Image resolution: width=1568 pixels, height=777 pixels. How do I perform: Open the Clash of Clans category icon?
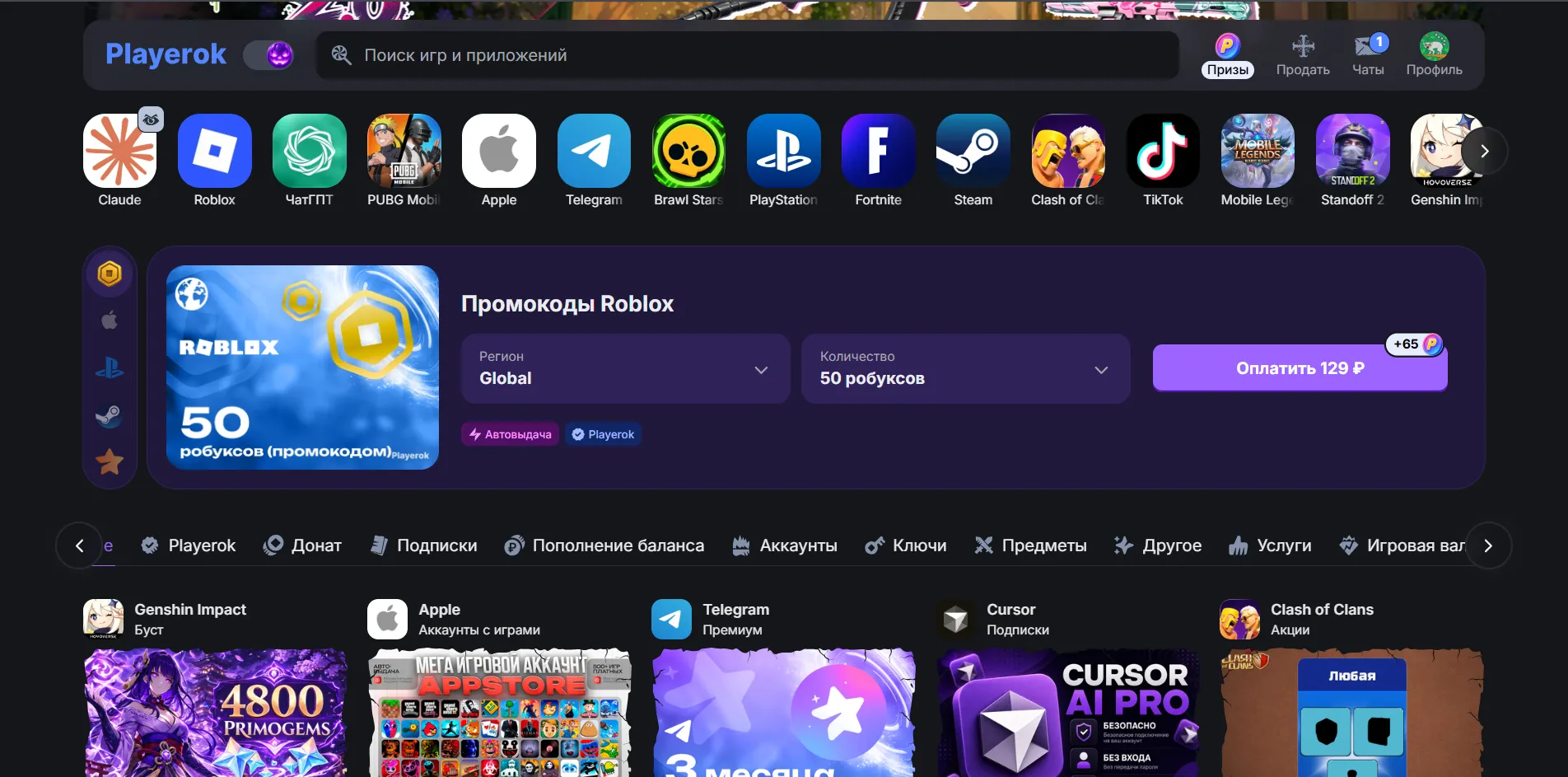click(1068, 151)
